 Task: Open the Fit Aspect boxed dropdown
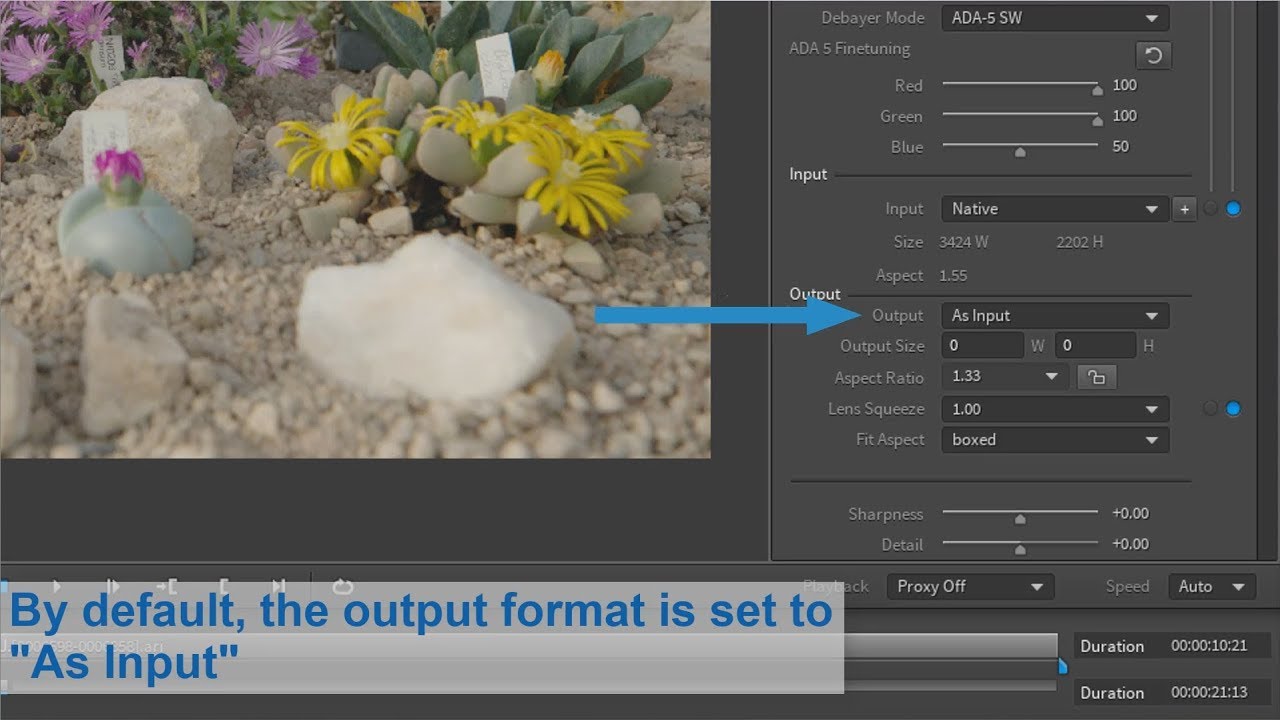pos(1055,440)
